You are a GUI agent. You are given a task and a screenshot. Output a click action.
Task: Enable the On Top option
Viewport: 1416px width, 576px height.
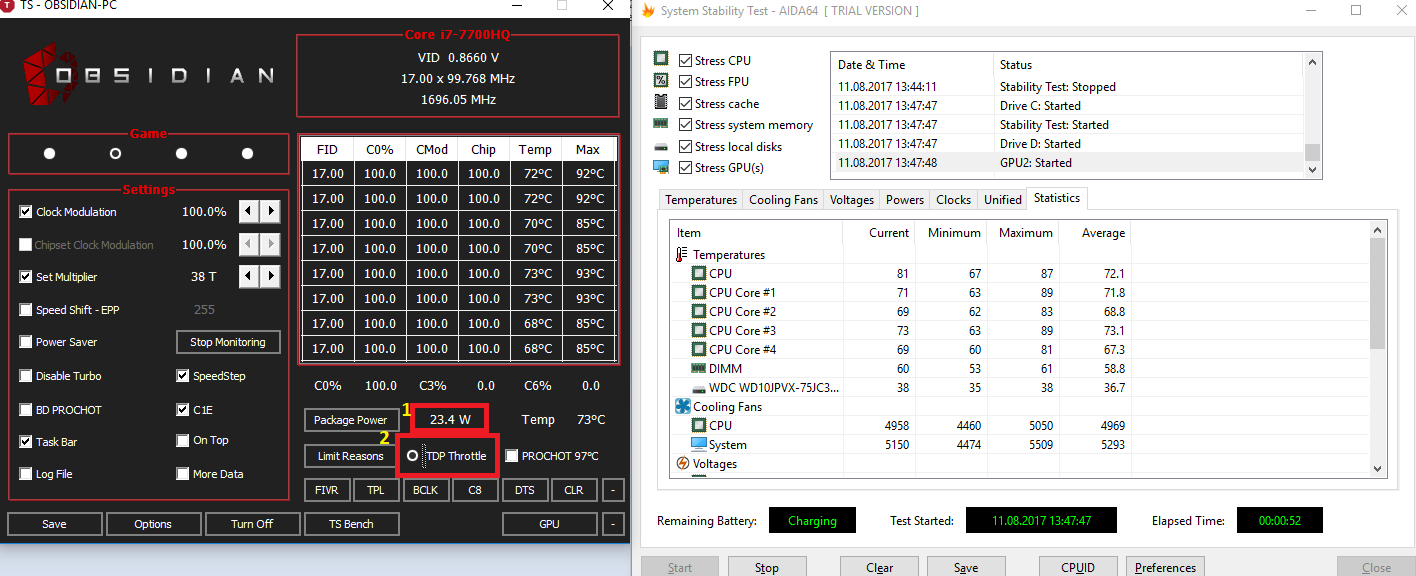pos(183,441)
